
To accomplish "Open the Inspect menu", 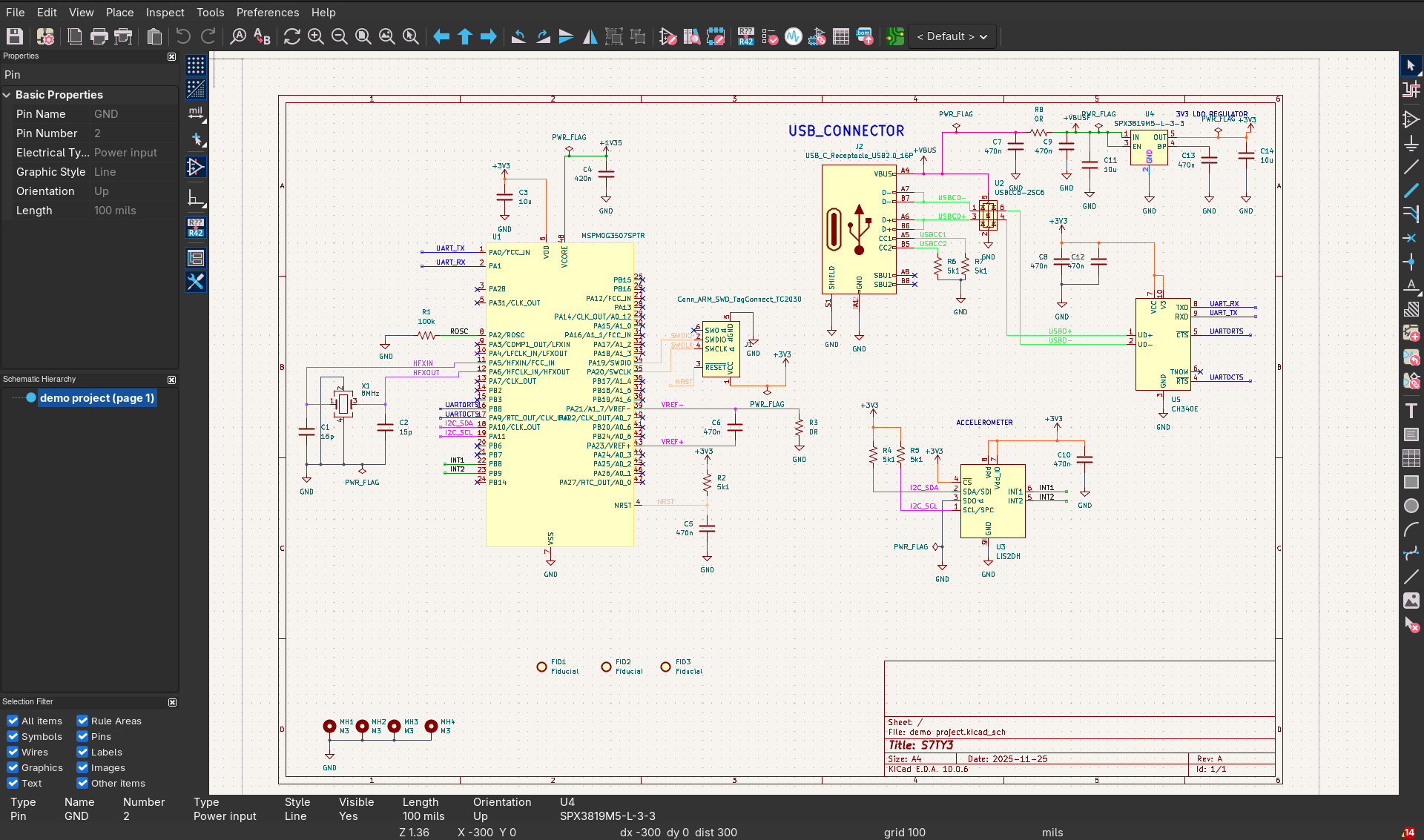I will (x=165, y=12).
